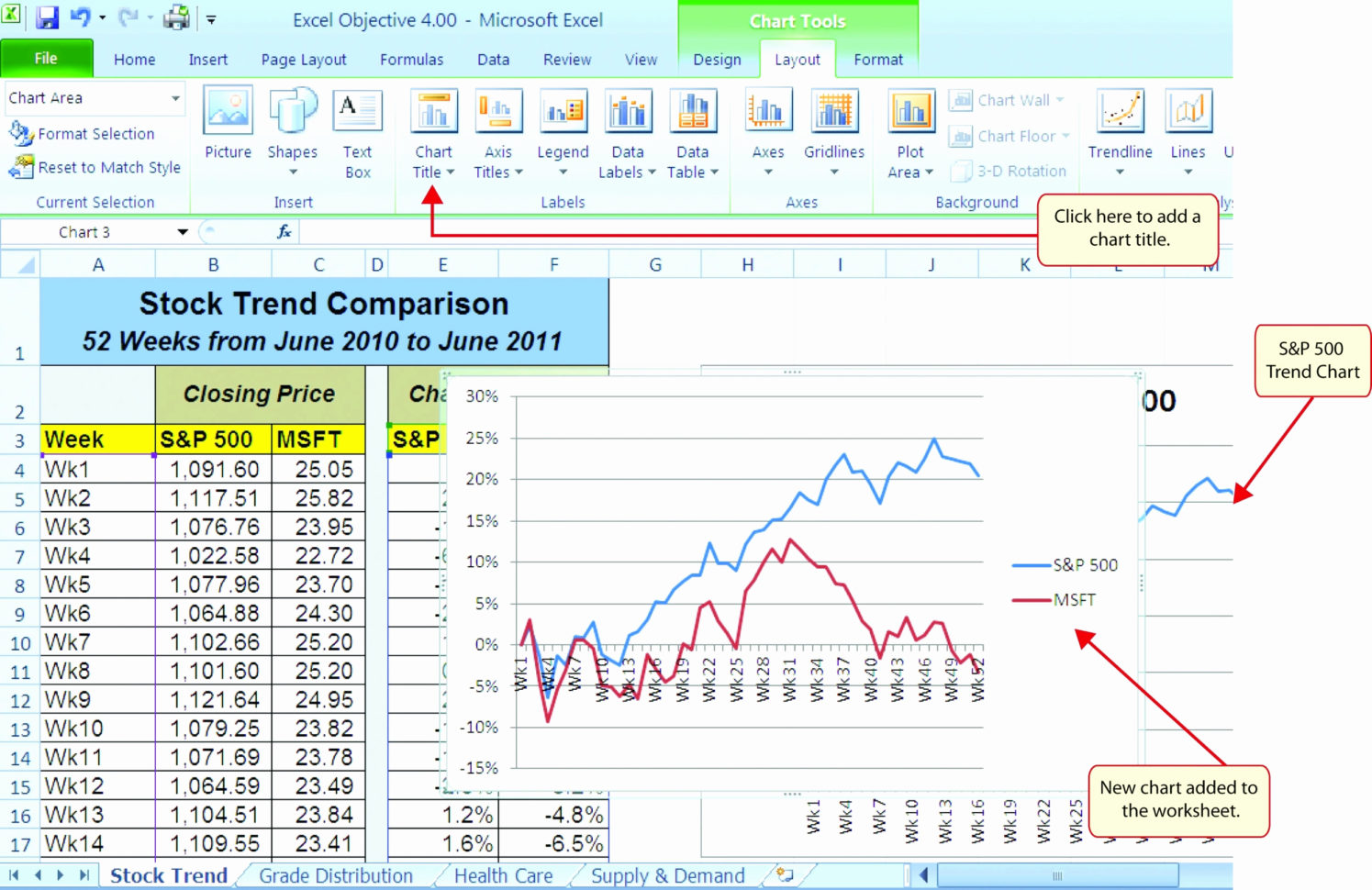Click Reset to Match Style
The height and width of the screenshot is (890, 1372).
95,168
